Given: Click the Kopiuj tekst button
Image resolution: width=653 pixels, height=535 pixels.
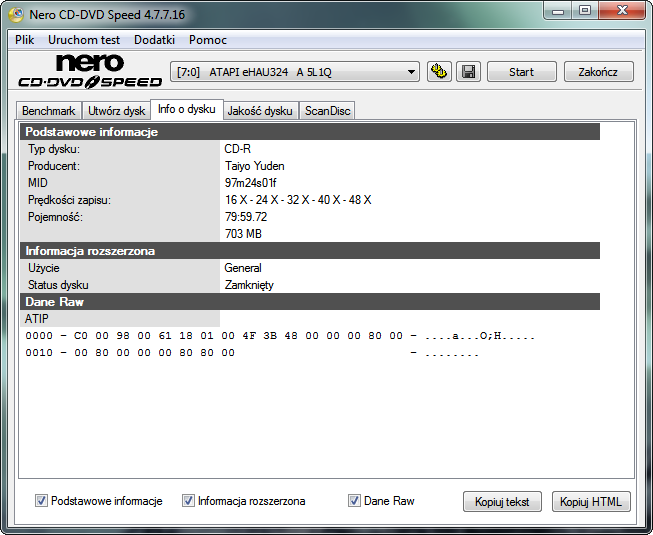Looking at the screenshot, I should [502, 502].
